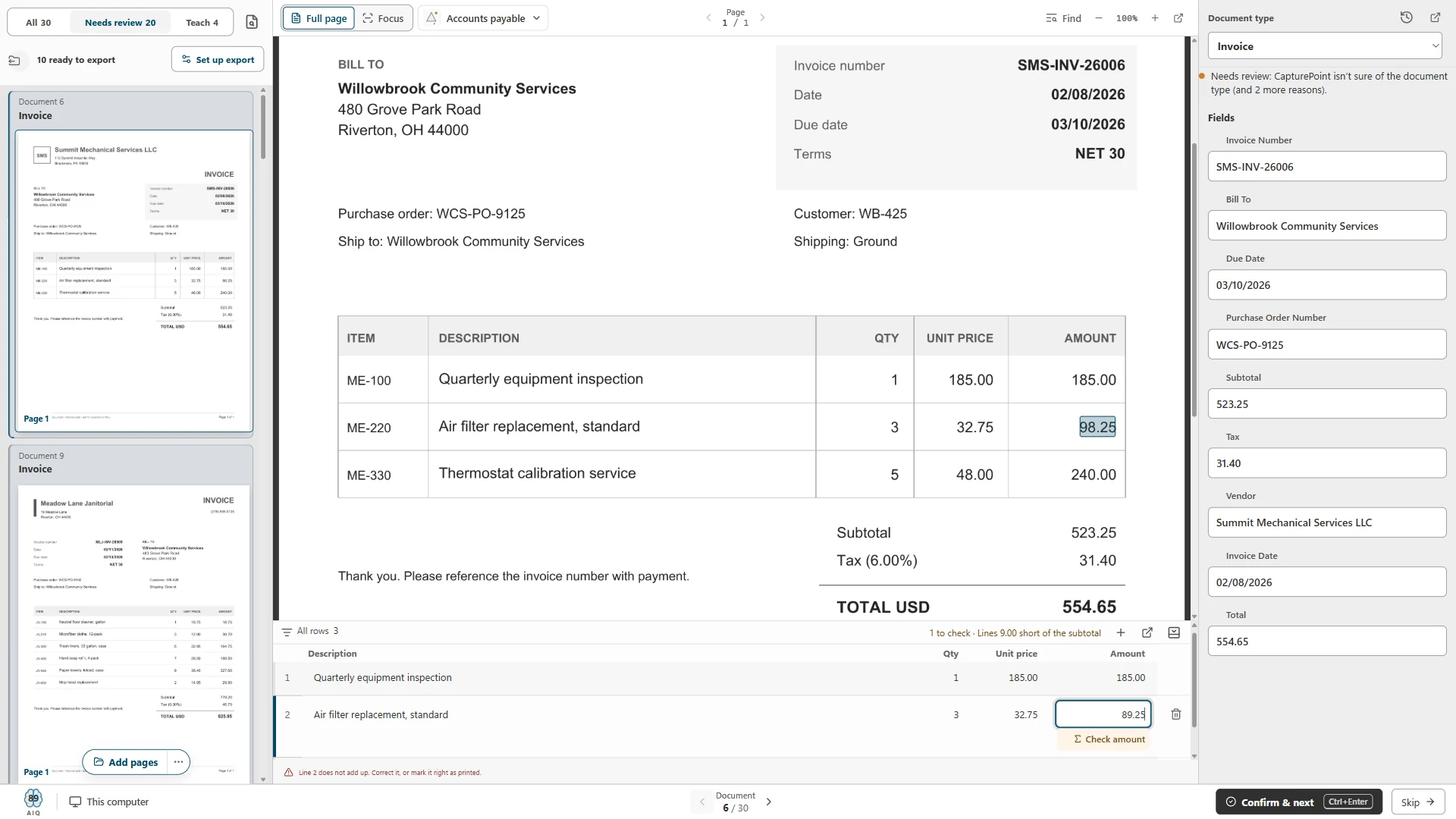Screen dimensions: 1456x819
Task: Open the AIQ score badge
Action: tap(33, 802)
